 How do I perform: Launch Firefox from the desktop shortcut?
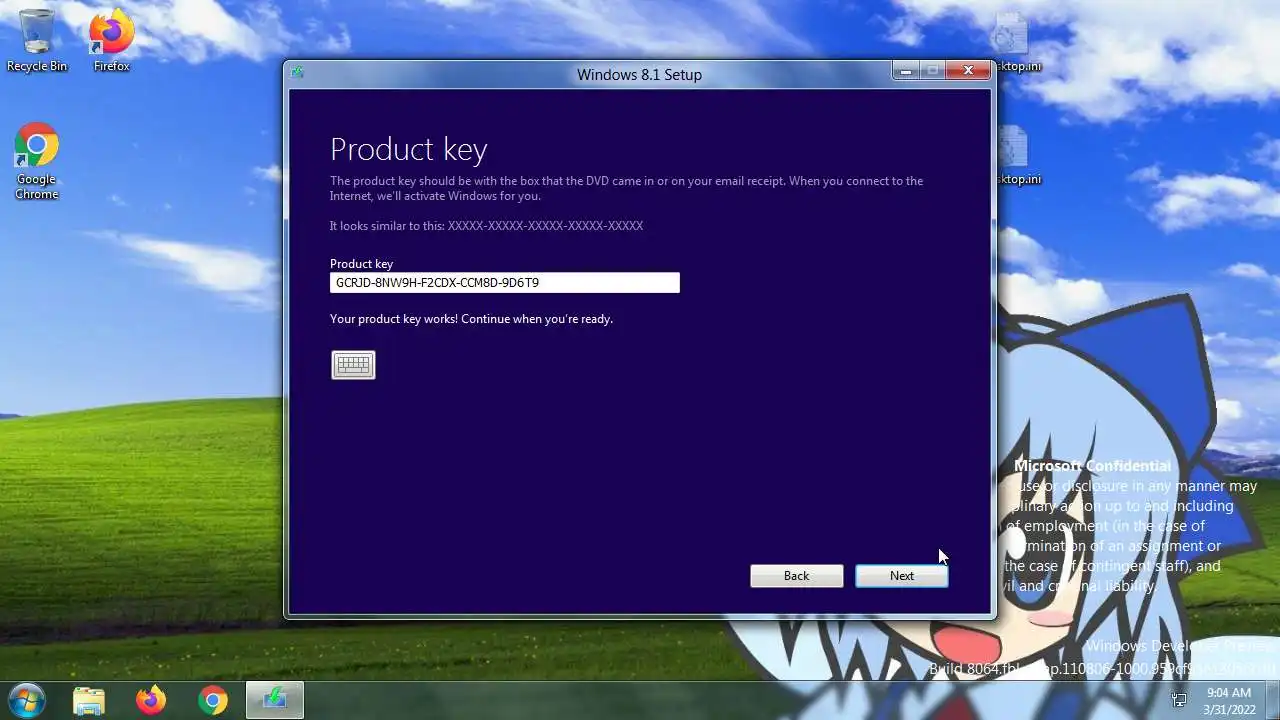(x=111, y=41)
